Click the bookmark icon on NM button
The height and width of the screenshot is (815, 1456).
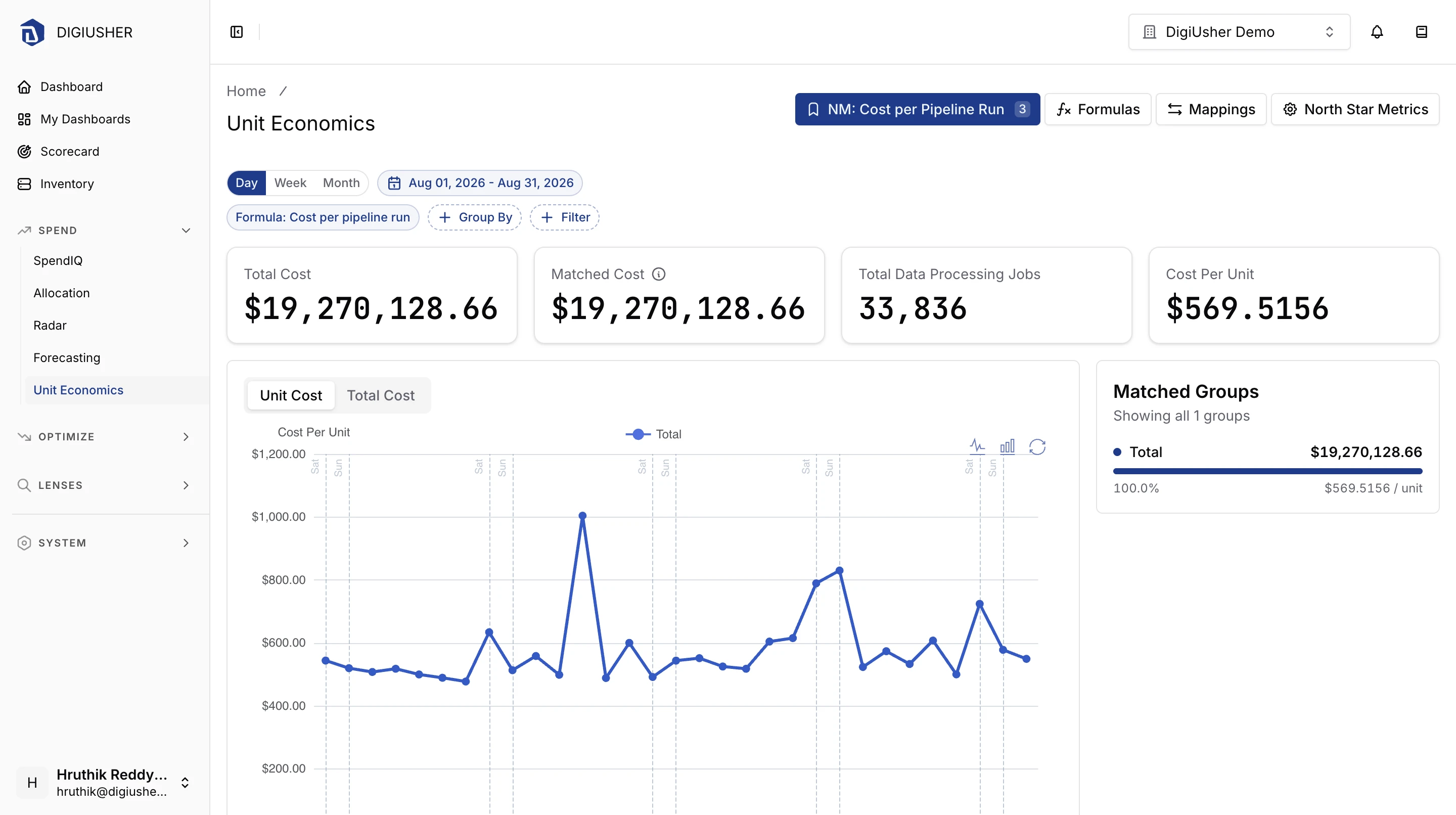point(813,109)
